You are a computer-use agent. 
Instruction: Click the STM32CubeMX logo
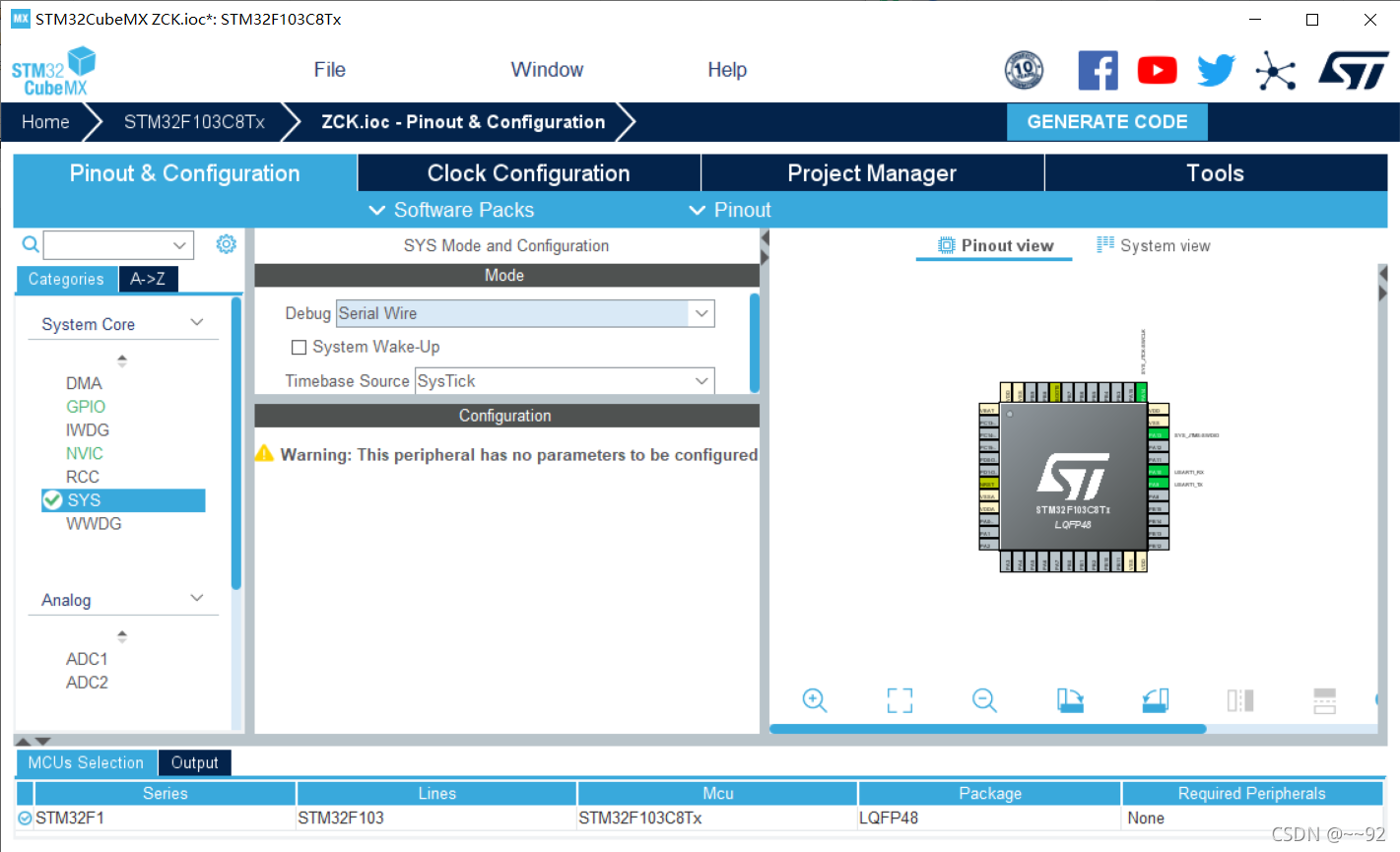coord(53,71)
